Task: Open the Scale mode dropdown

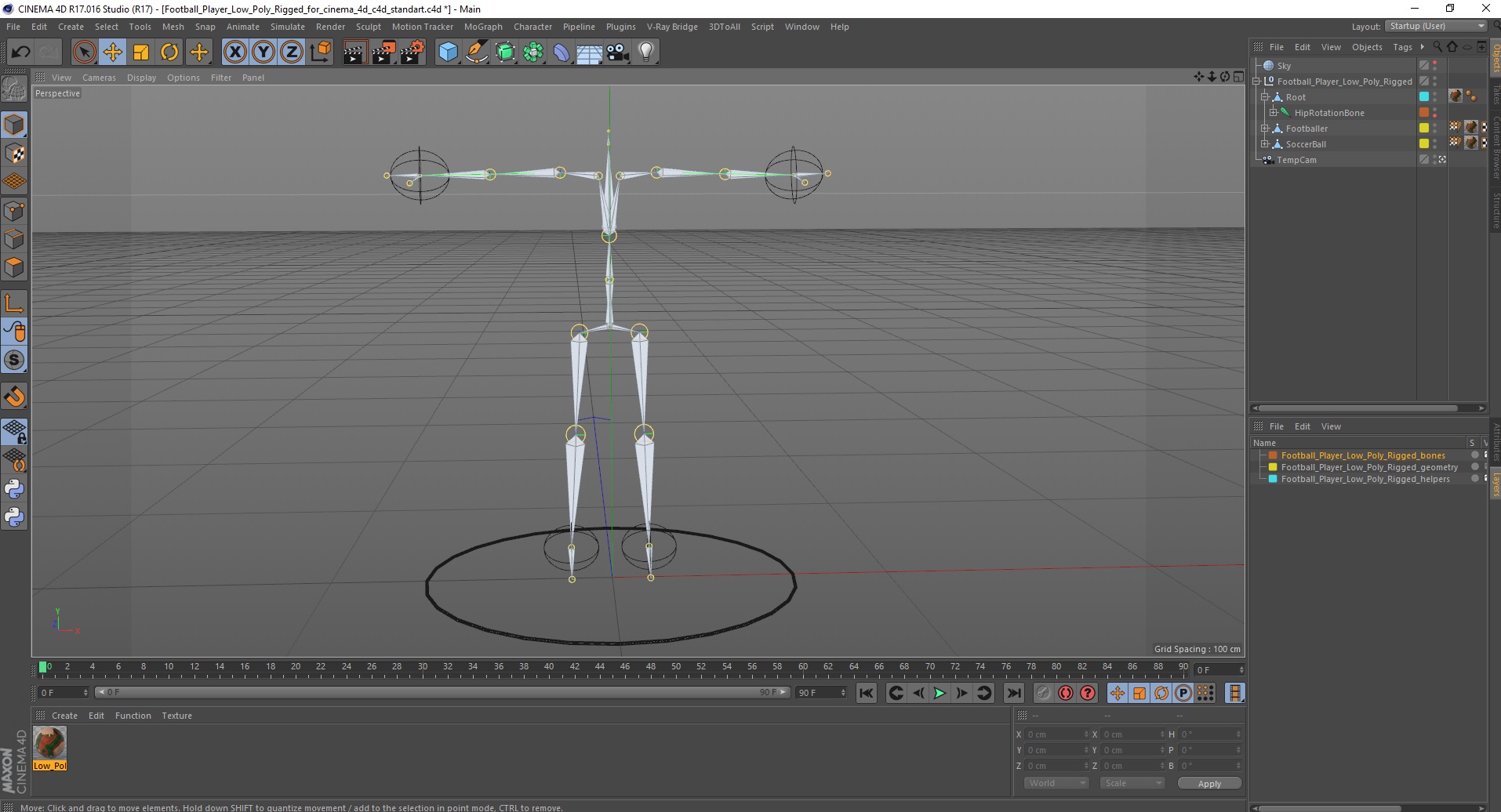Action: [x=1132, y=783]
